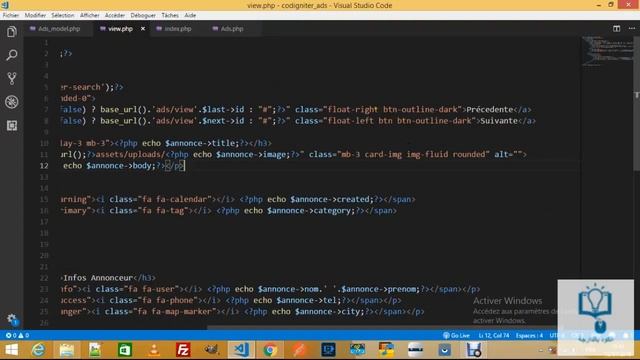Open Google Chrome from taskbar
Image resolution: width=640 pixels, height=360 pixels.
(x=270, y=350)
